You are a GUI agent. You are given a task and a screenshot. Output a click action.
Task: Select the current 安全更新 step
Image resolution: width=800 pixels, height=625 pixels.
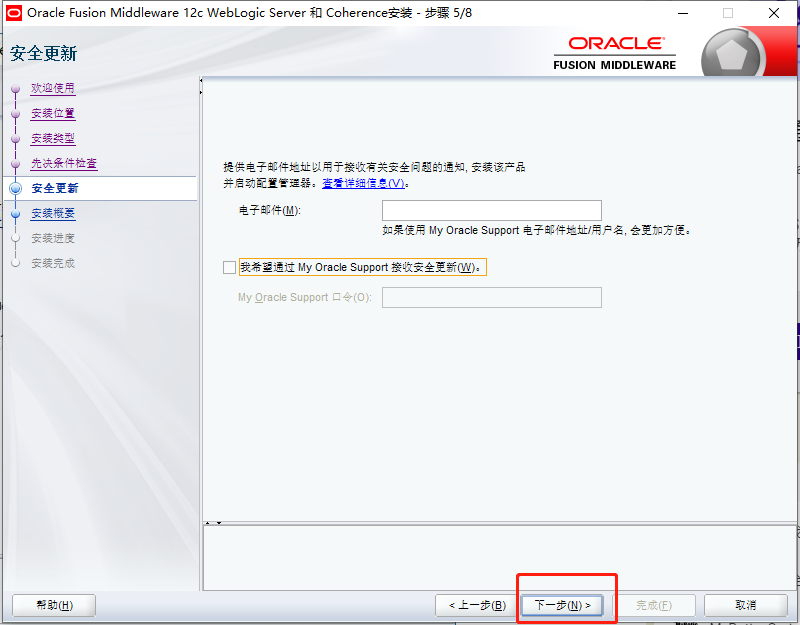pos(55,188)
